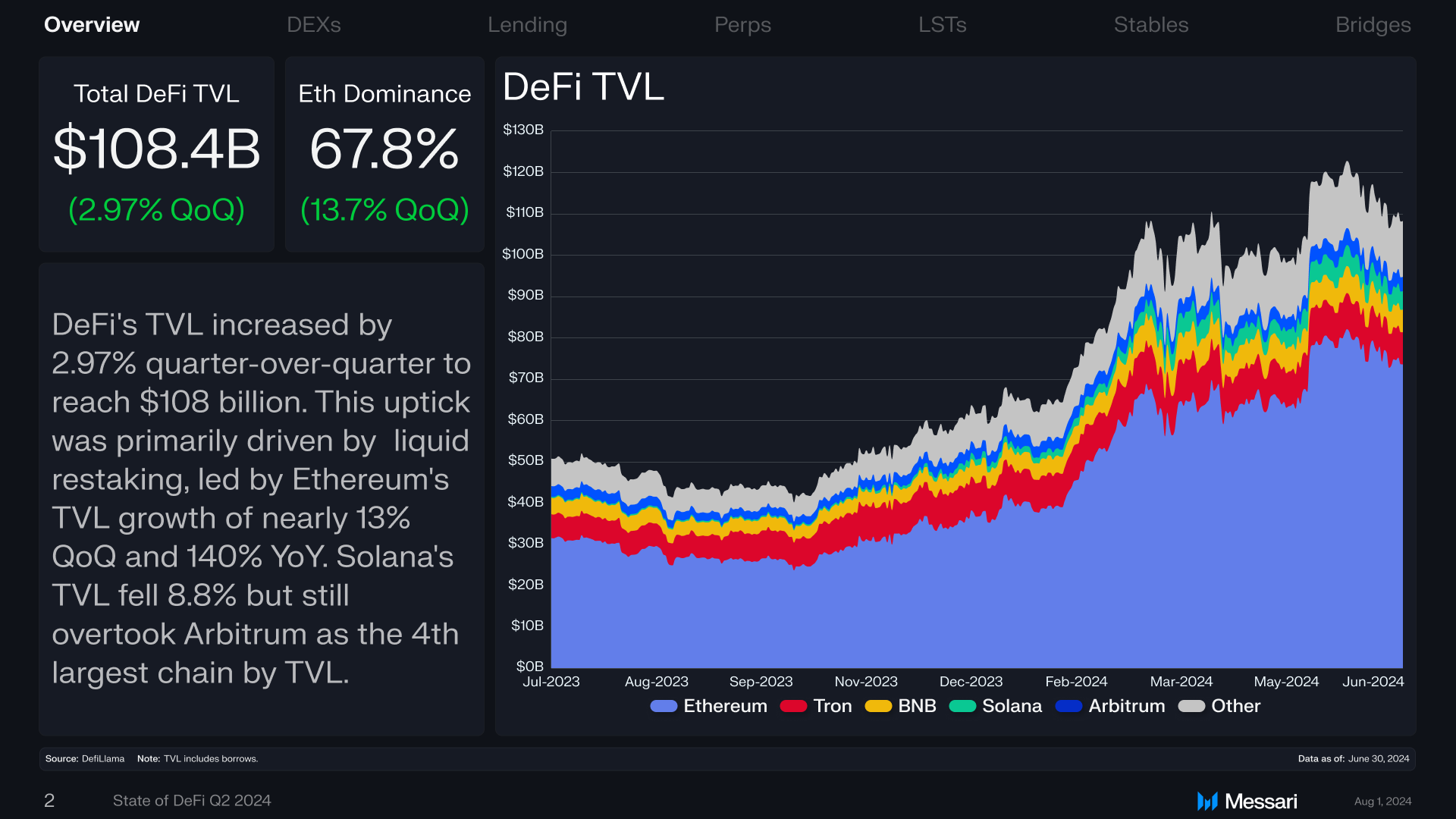Click the Jun-2024 x-axis label
This screenshot has width=1456, height=819.
tap(1373, 682)
